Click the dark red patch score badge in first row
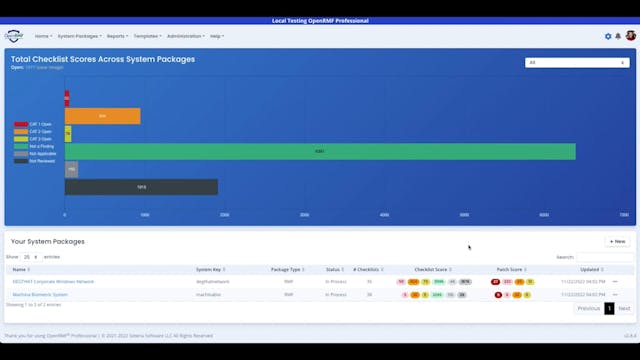This screenshot has height=360, width=640. tap(496, 282)
